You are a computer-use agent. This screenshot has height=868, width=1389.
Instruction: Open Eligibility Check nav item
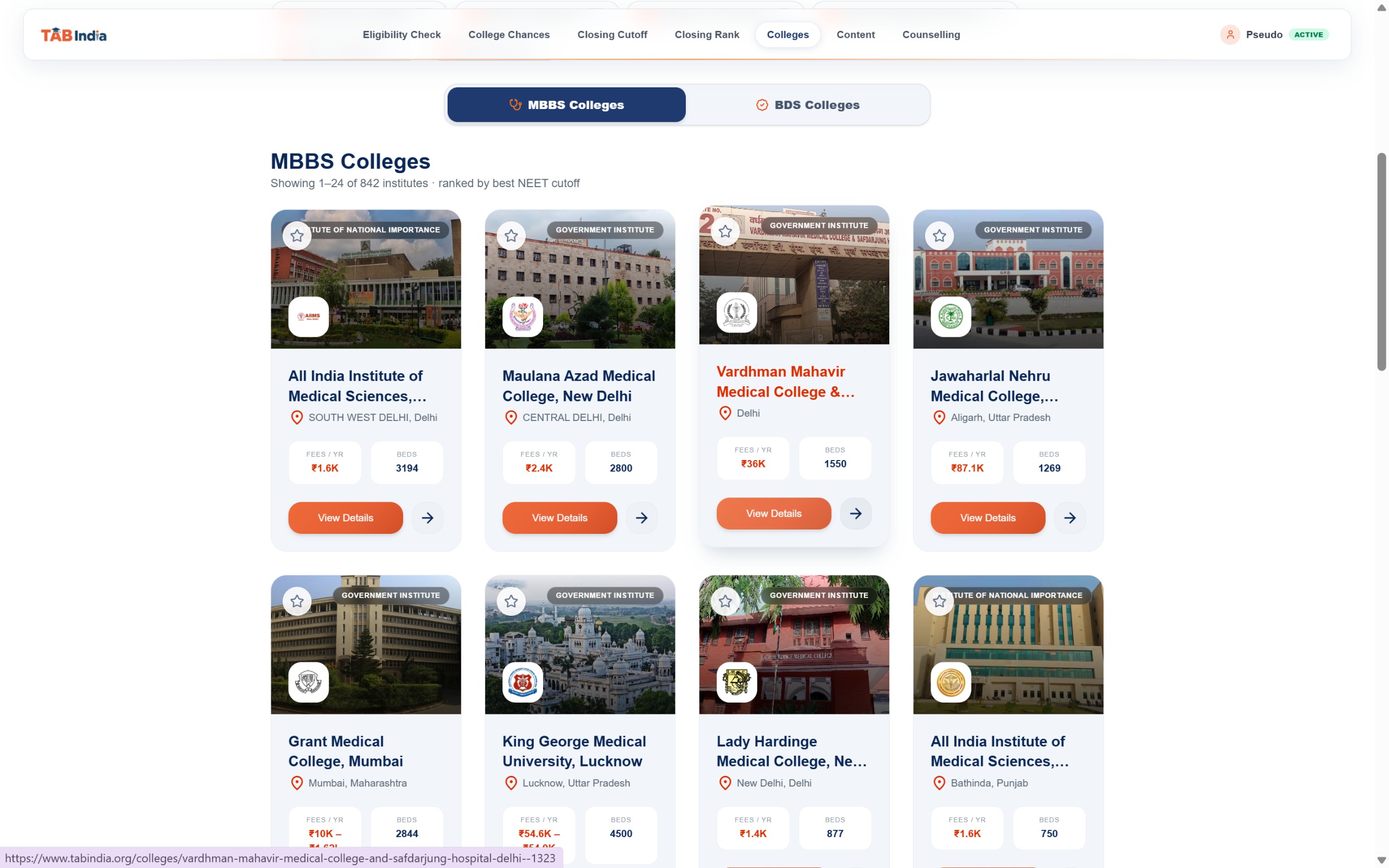point(402,34)
